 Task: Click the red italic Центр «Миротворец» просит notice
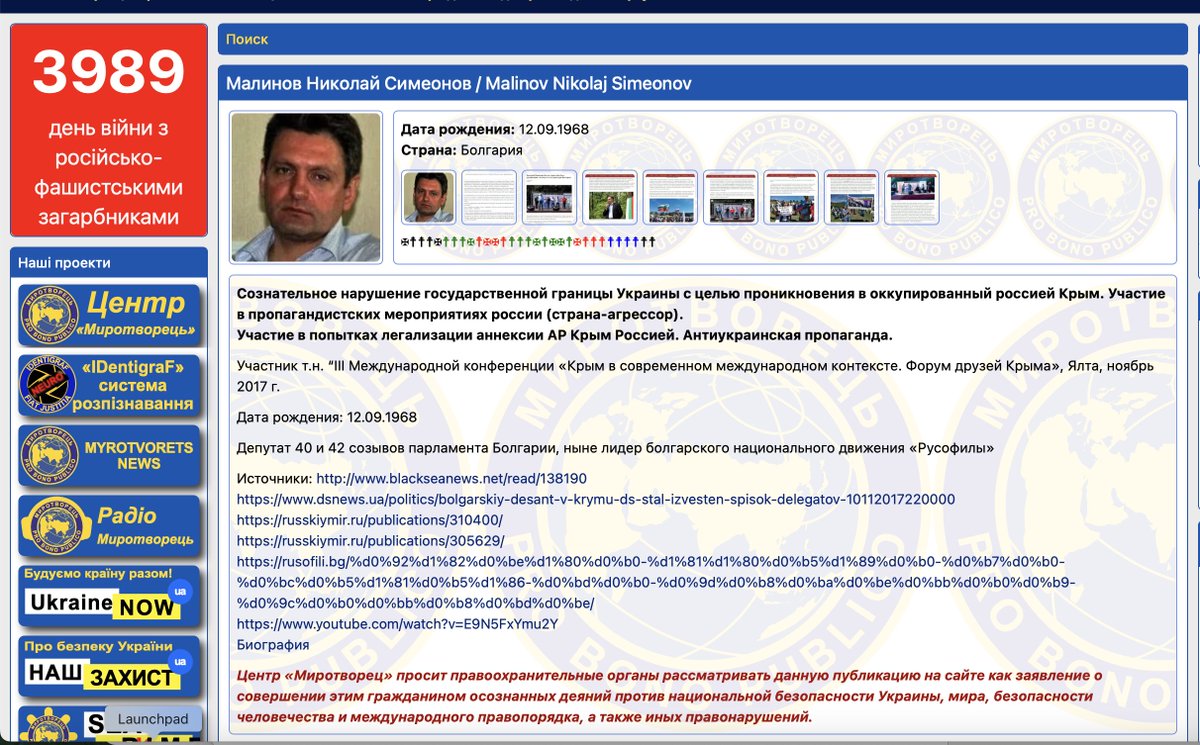(x=669, y=696)
